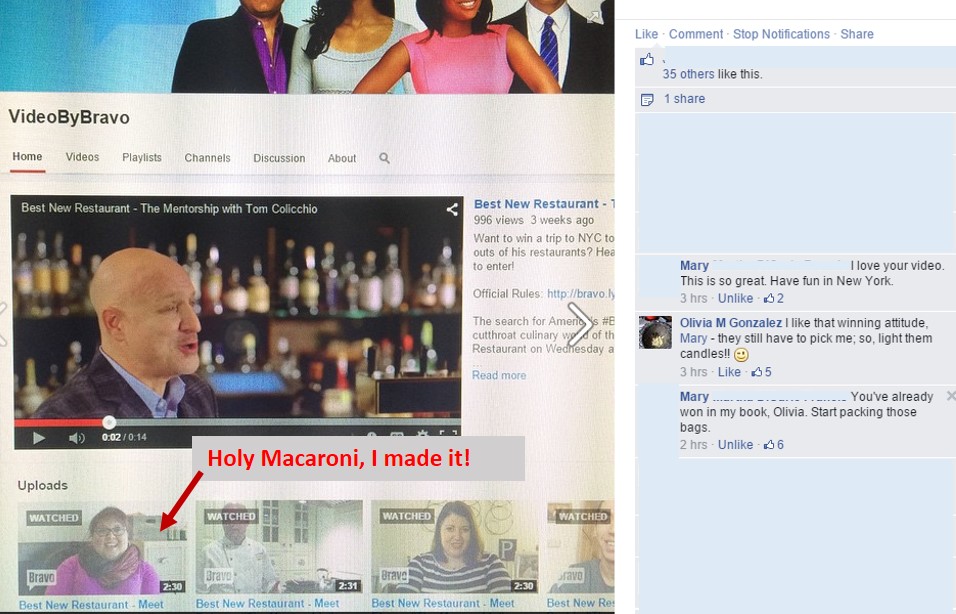Viewport: 956px width, 614px height.
Task: Click thumbs-up icon above likes count
Action: pos(647,60)
